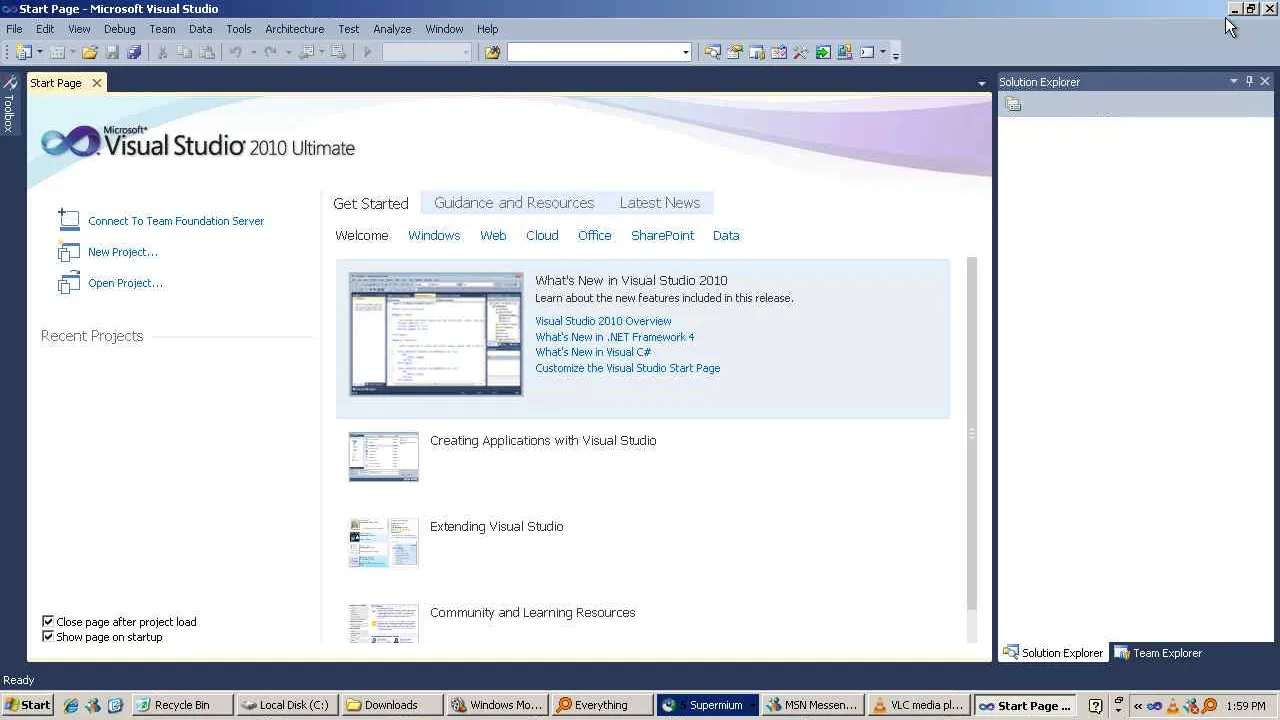Screen dimensions: 1280x720
Task: Open Solution Explorer from the toolbar icon
Action: (x=712, y=52)
